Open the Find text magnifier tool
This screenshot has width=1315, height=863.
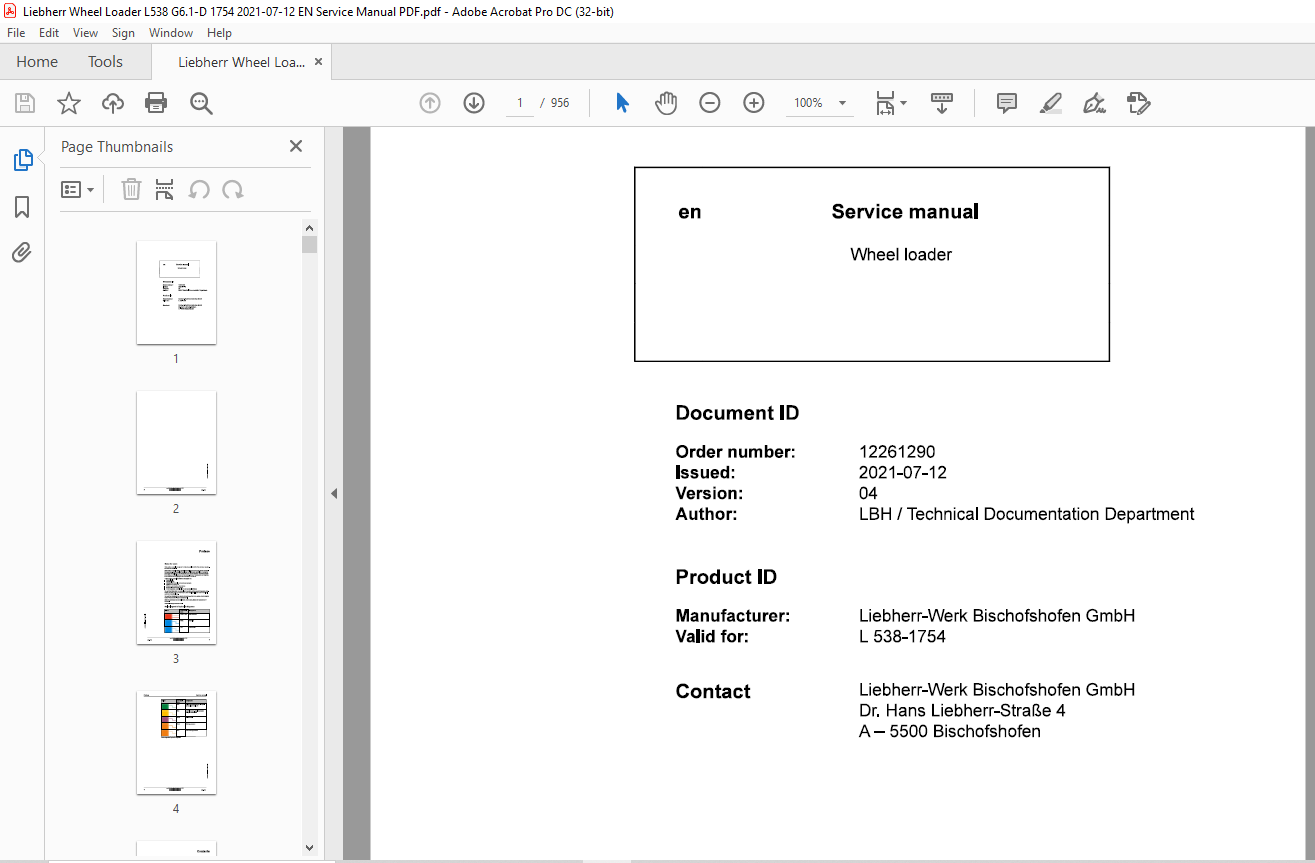tap(201, 103)
